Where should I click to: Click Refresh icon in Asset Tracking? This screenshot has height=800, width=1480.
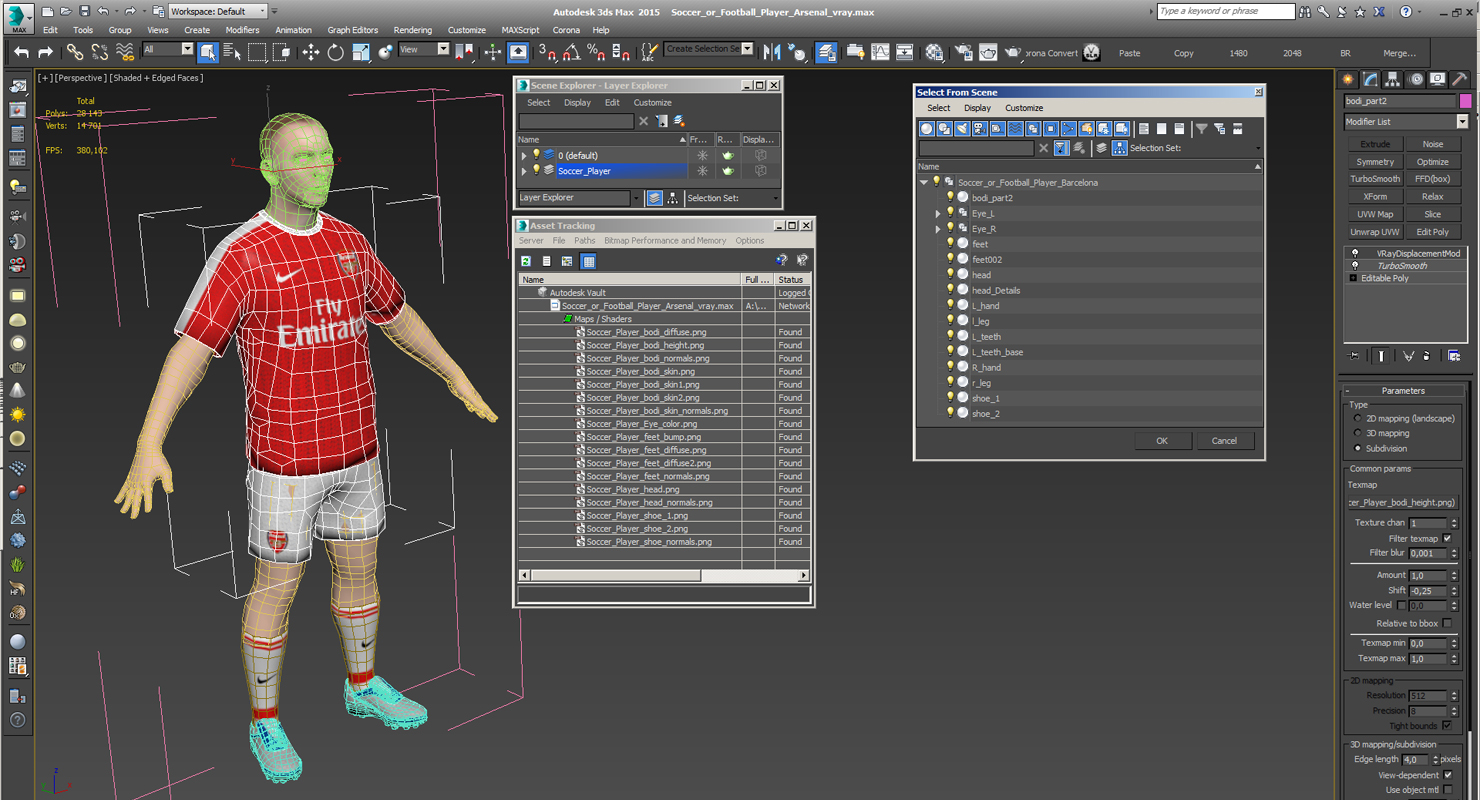526,261
